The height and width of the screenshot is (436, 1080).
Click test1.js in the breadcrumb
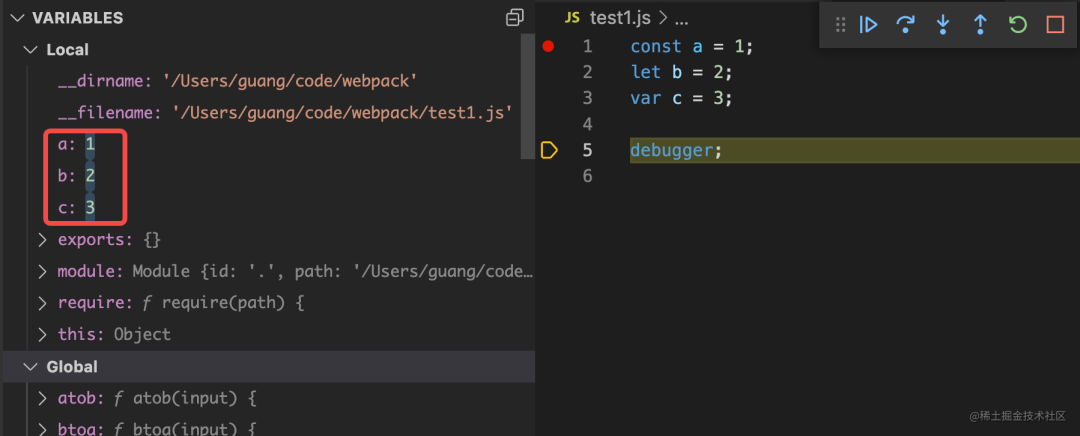tap(620, 18)
